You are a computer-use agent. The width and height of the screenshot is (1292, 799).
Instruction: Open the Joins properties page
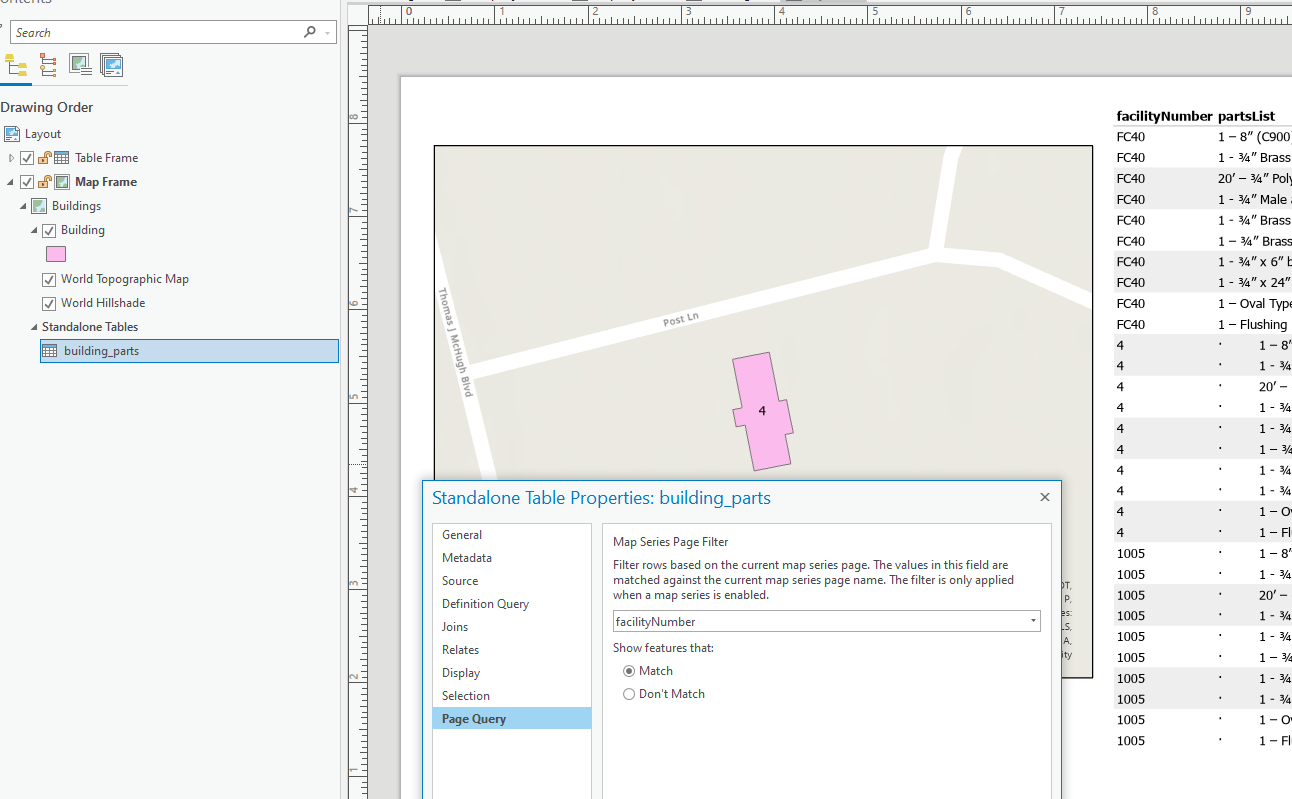tap(454, 626)
